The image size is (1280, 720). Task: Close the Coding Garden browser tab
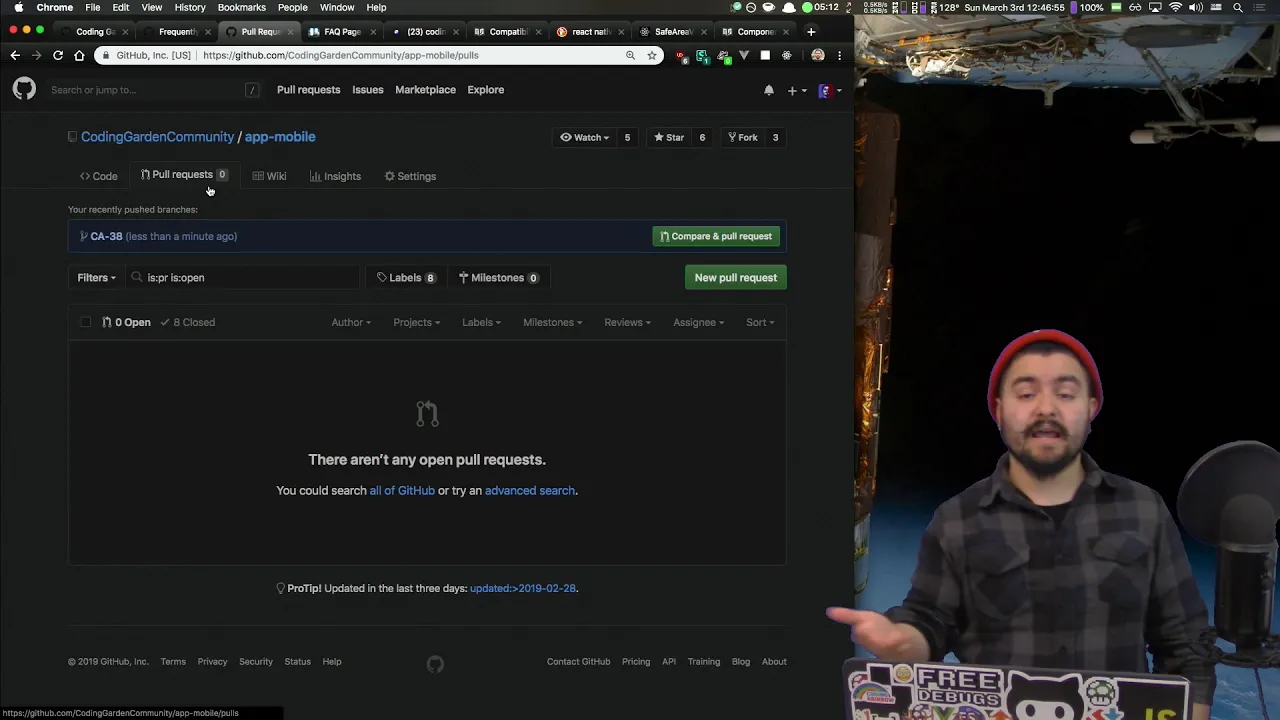click(x=125, y=32)
